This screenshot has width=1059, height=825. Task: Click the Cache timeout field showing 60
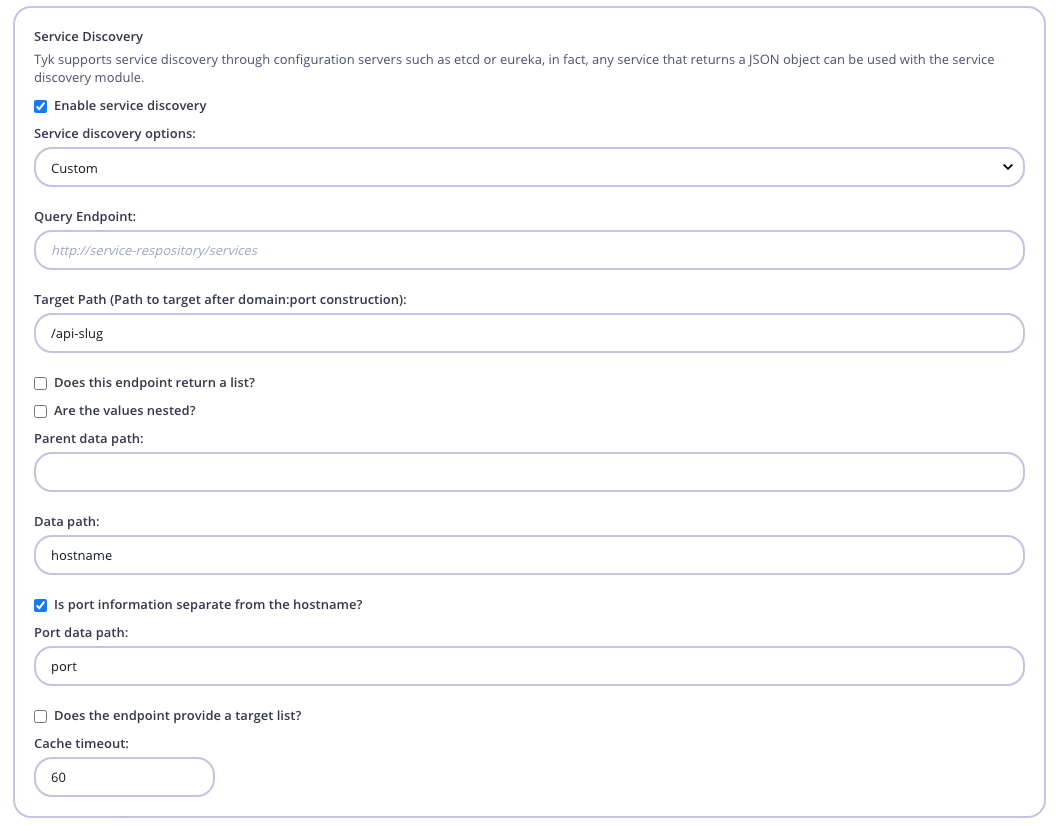coord(124,776)
